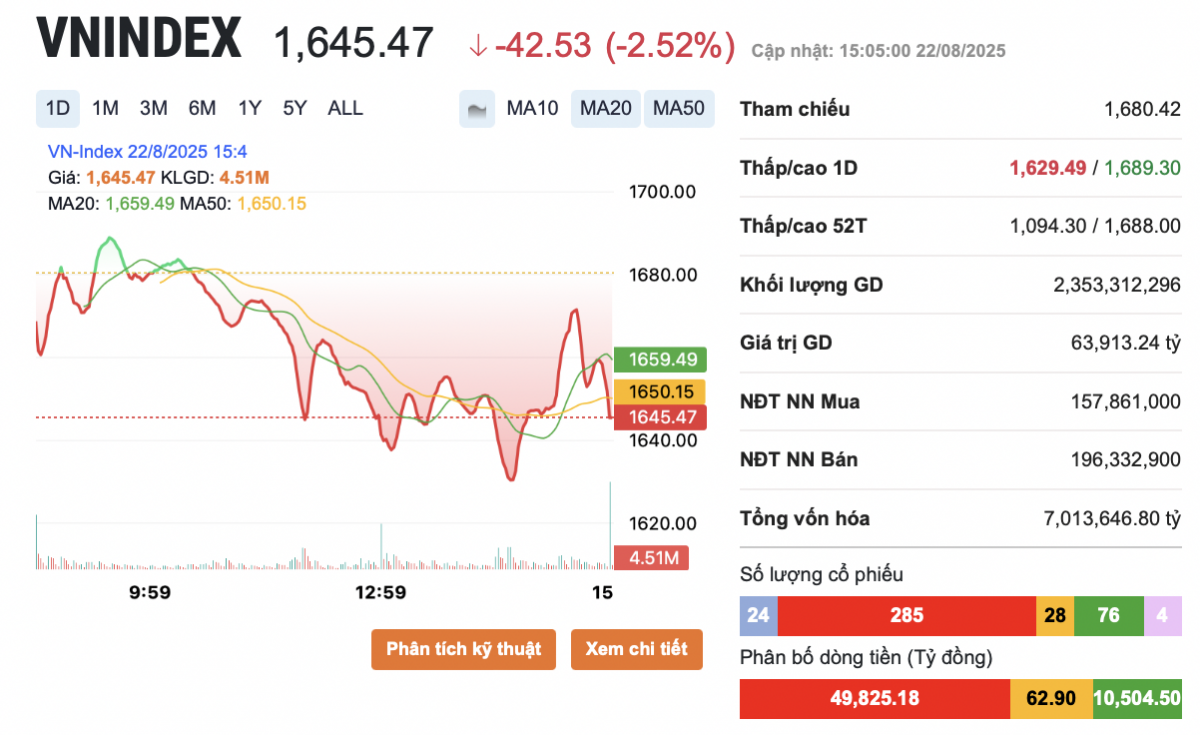Show the 3M chart period
The height and width of the screenshot is (735, 1200).
coord(153,109)
